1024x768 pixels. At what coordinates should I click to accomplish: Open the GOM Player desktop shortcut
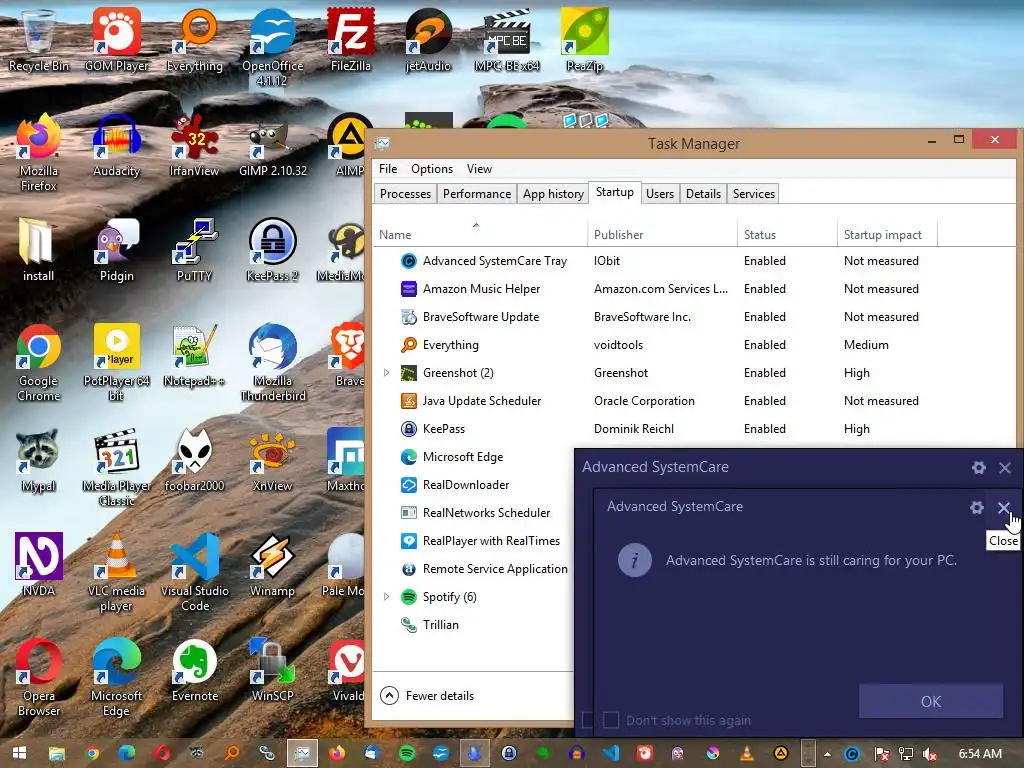(116, 39)
